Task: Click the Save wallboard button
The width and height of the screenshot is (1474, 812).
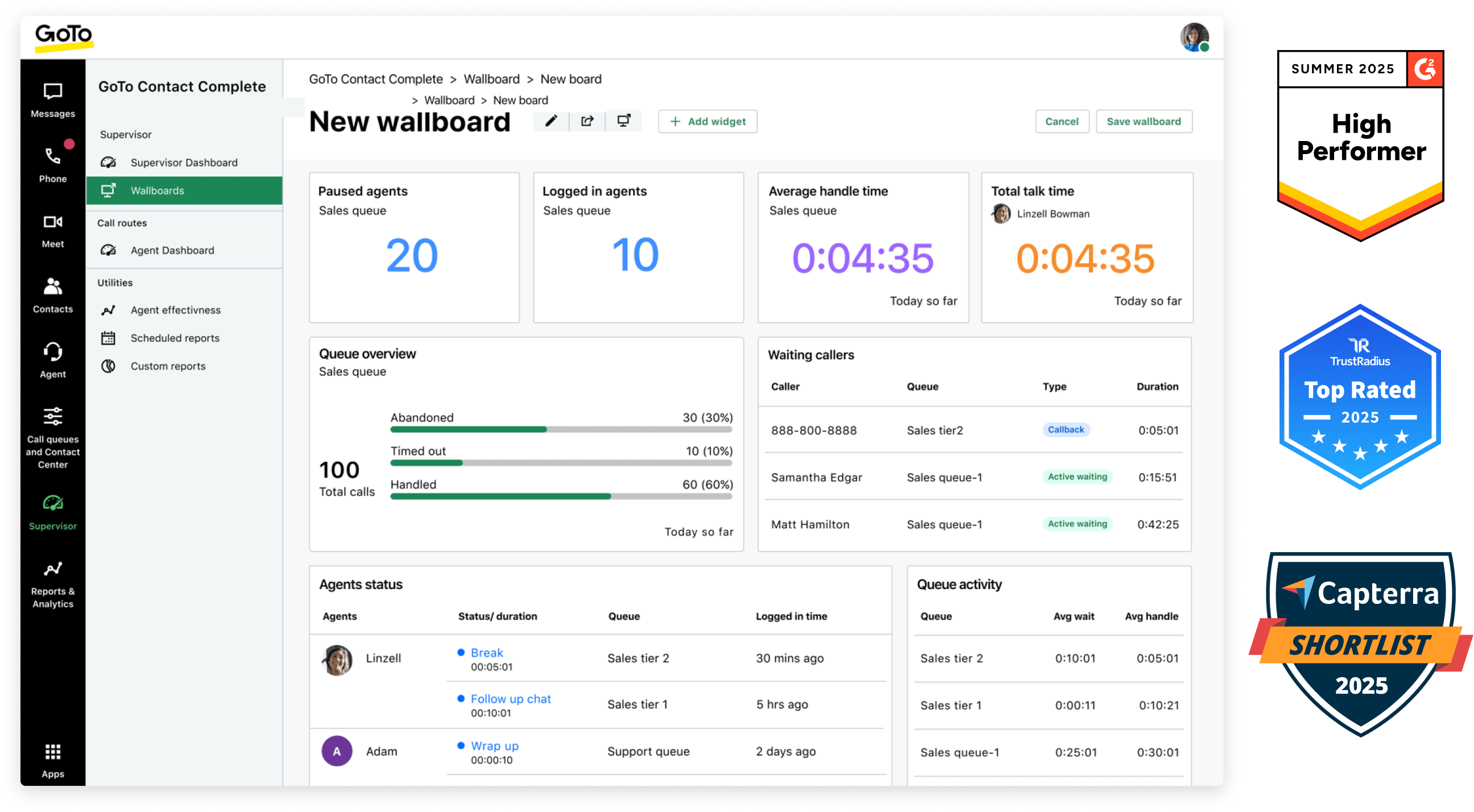Action: (1143, 121)
